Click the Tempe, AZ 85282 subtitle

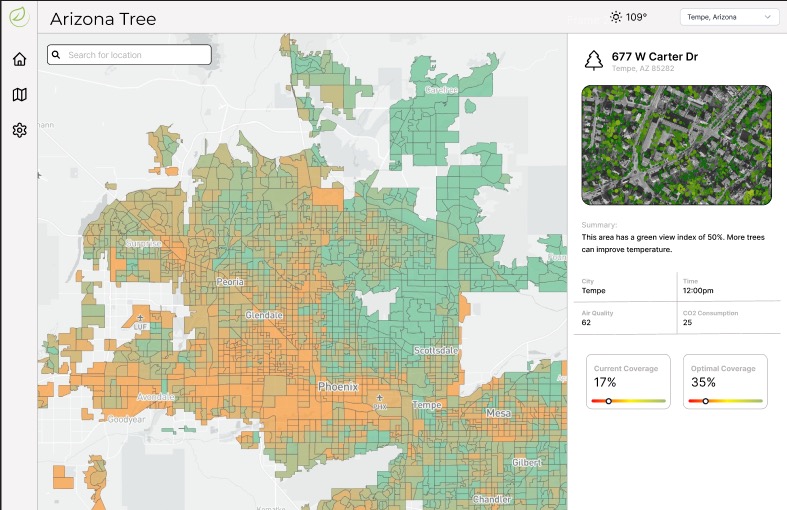pos(642,68)
